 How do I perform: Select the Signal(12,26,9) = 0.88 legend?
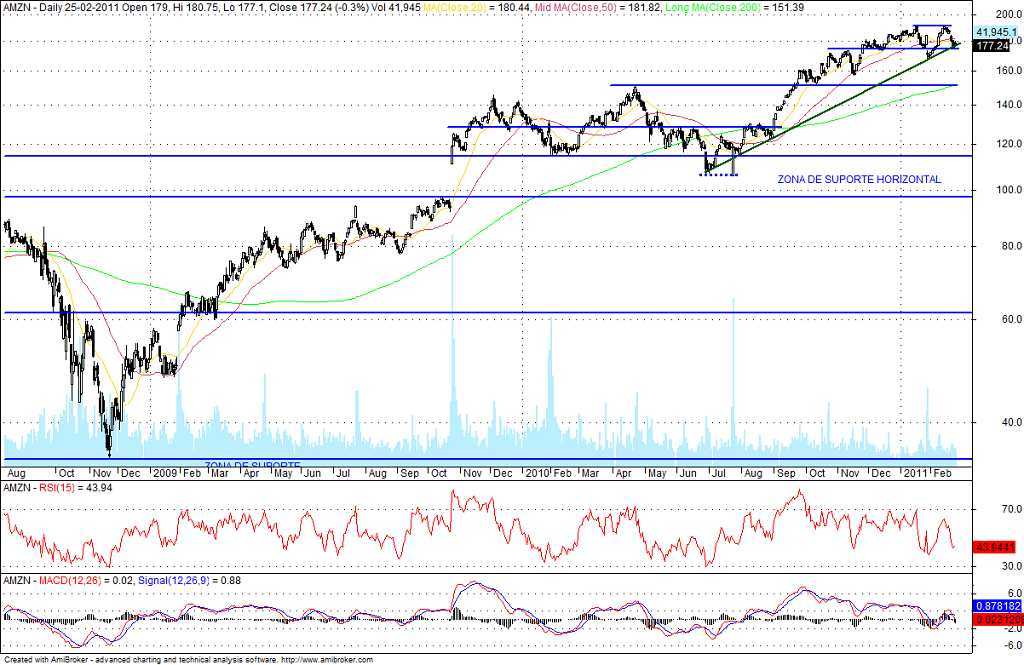(x=189, y=581)
